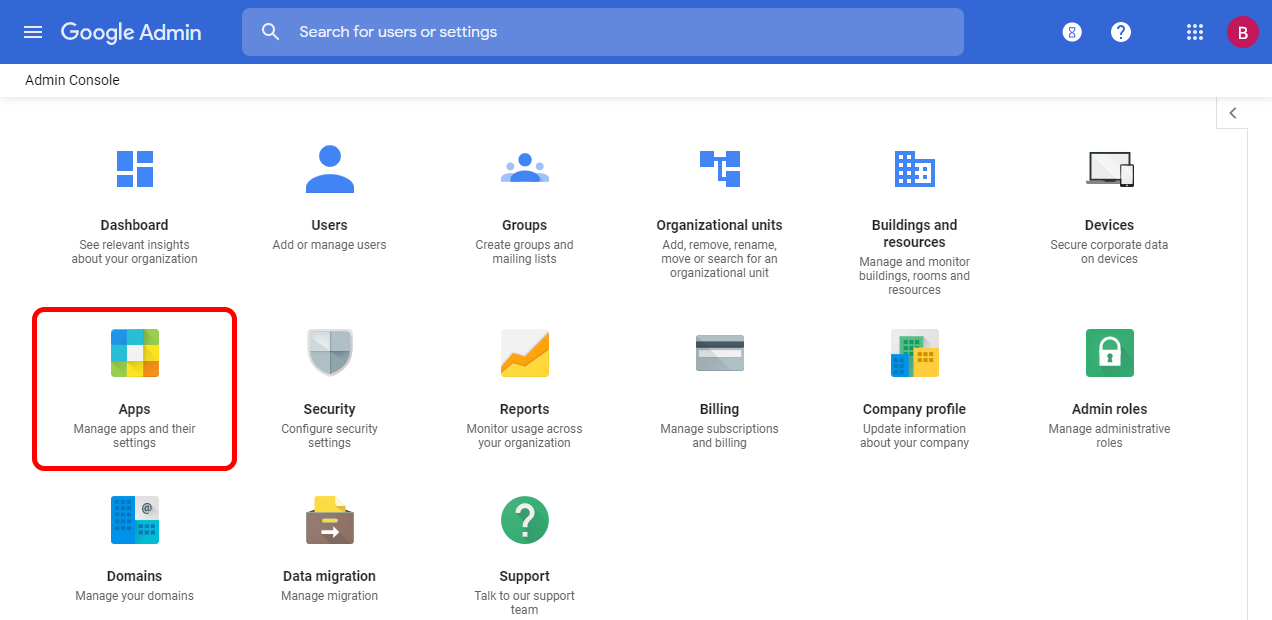Click the Buildings and resources title
Viewport: 1272px width, 620px height.
click(915, 234)
